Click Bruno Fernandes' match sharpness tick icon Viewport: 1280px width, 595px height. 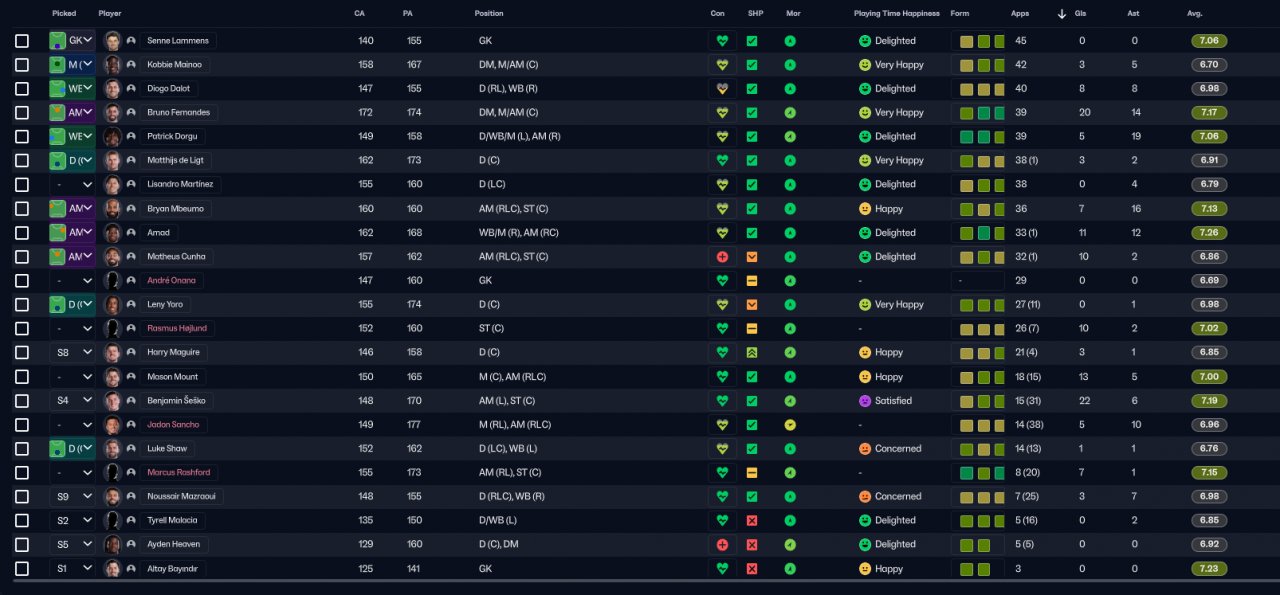coord(752,113)
